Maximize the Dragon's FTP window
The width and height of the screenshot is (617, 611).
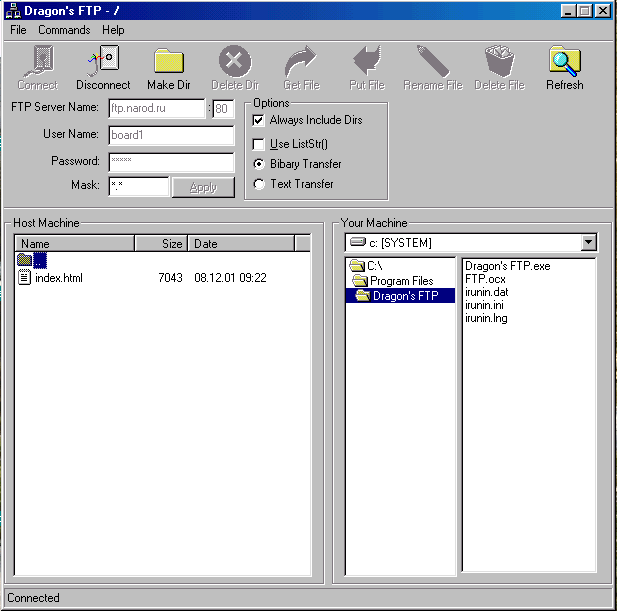coord(585,11)
